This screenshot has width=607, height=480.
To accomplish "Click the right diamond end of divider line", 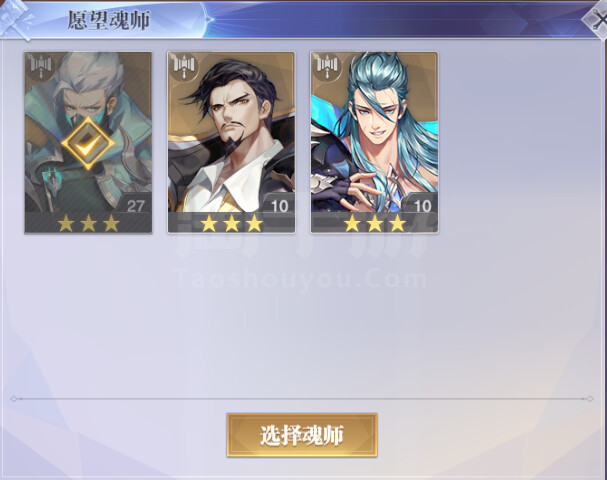I will (589, 399).
